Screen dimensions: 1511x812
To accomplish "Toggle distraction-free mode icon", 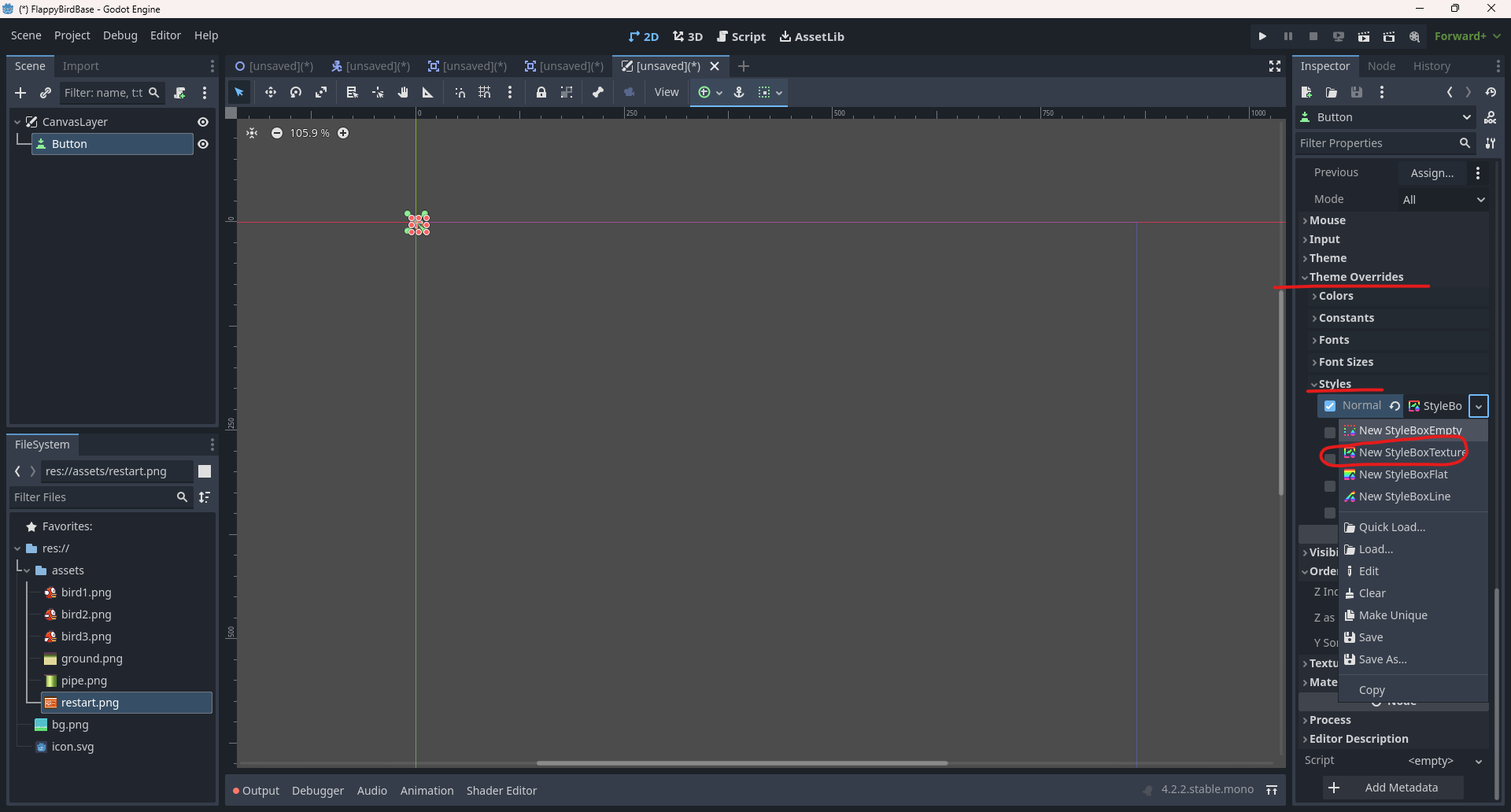I will pos(1275,66).
